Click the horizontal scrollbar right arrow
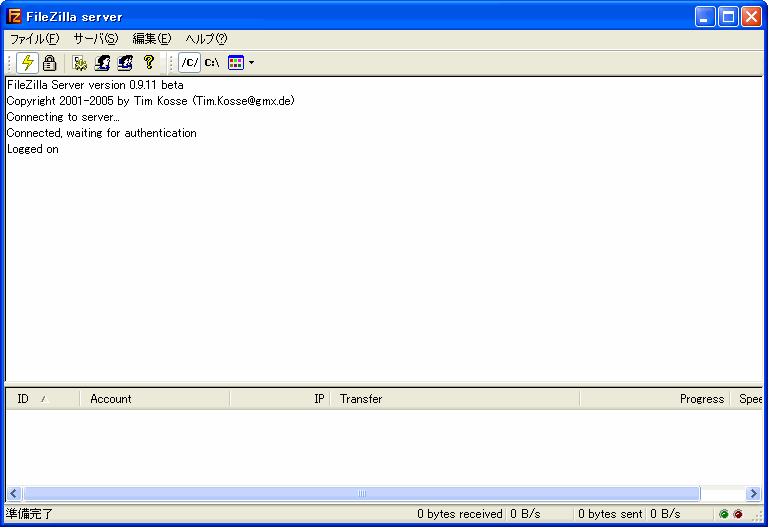The height and width of the screenshot is (527, 768). [753, 493]
